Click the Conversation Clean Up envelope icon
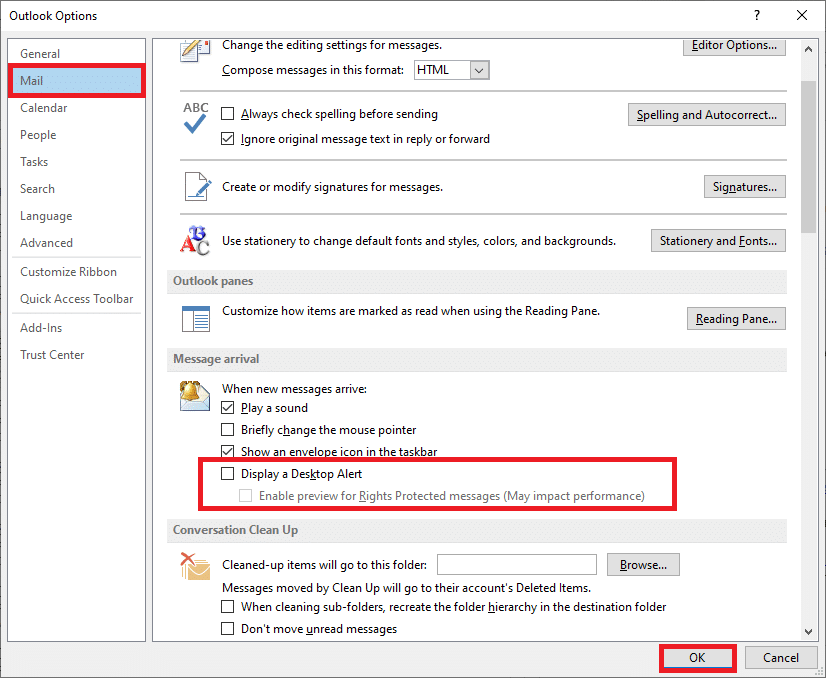The height and width of the screenshot is (678, 826). click(195, 566)
